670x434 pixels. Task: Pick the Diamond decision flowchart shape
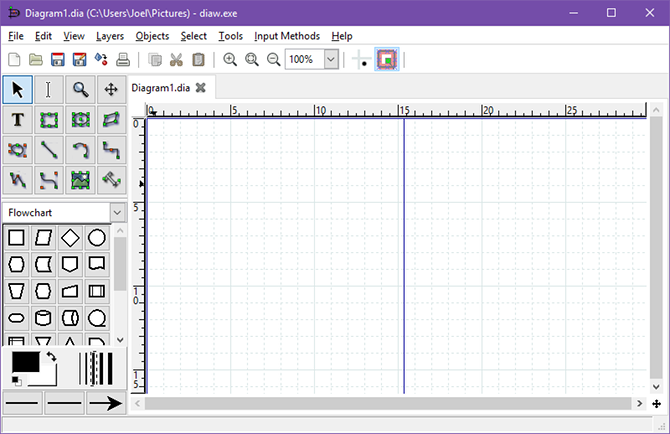point(70,238)
